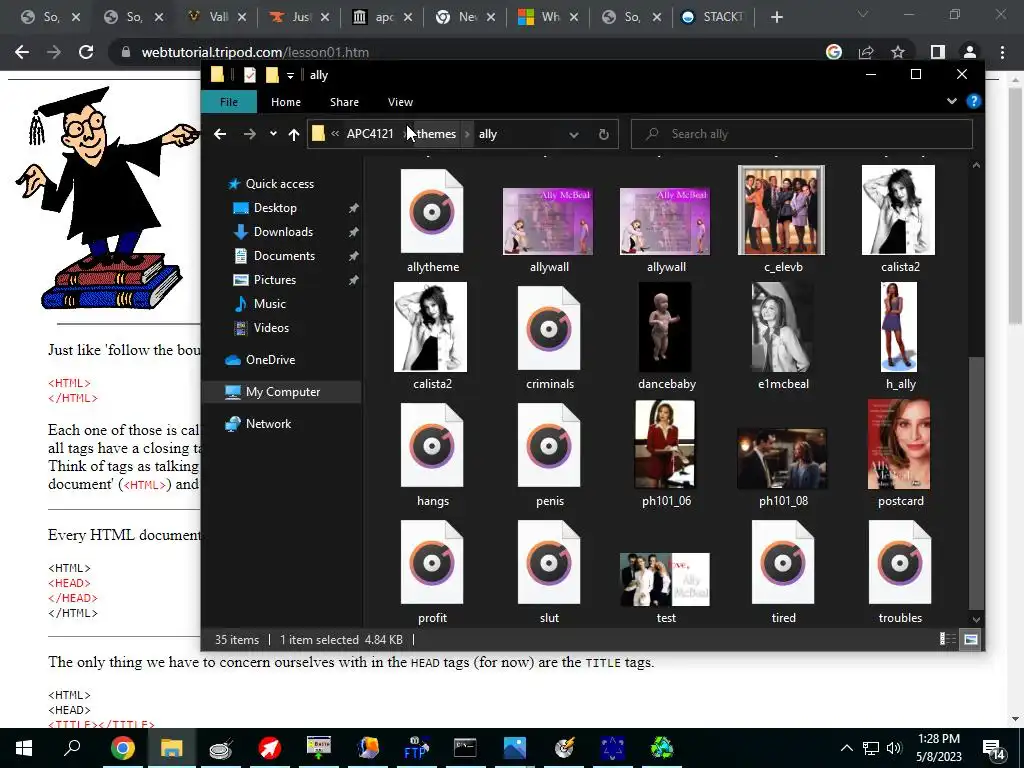Click the Search ally field
The height and width of the screenshot is (768, 1024).
pyautogui.click(x=801, y=134)
